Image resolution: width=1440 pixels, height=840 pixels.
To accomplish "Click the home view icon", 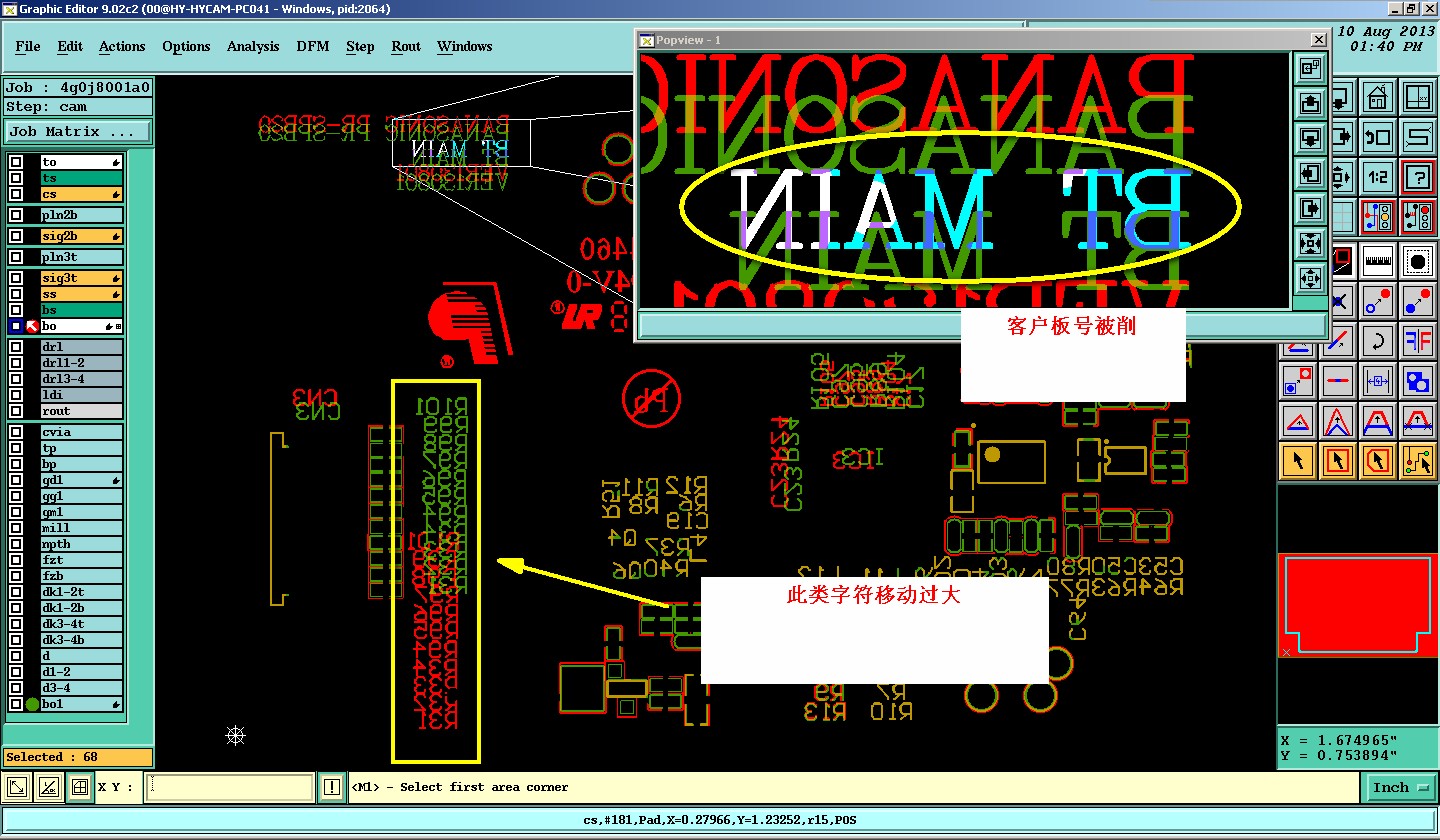I will coord(1378,97).
